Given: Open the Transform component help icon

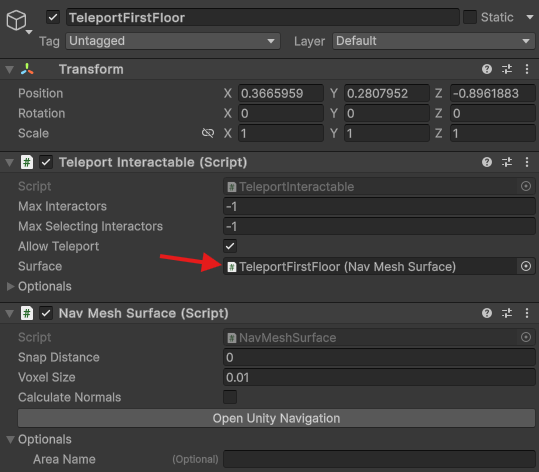Looking at the screenshot, I should pos(486,69).
